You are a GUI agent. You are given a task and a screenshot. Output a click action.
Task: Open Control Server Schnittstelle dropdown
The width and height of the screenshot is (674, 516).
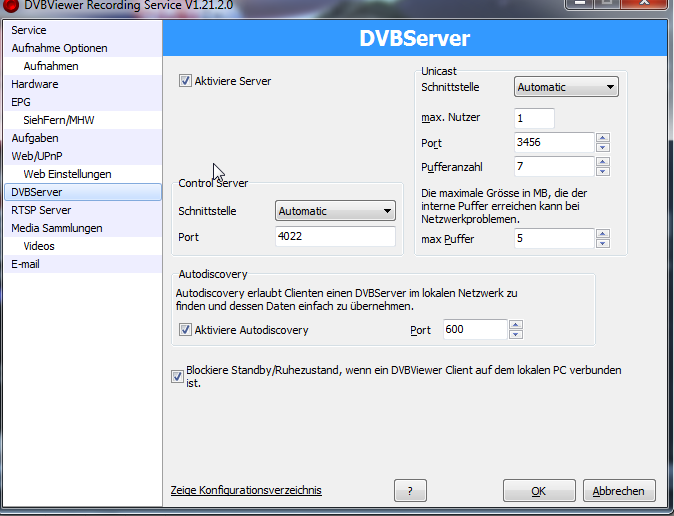tap(335, 211)
